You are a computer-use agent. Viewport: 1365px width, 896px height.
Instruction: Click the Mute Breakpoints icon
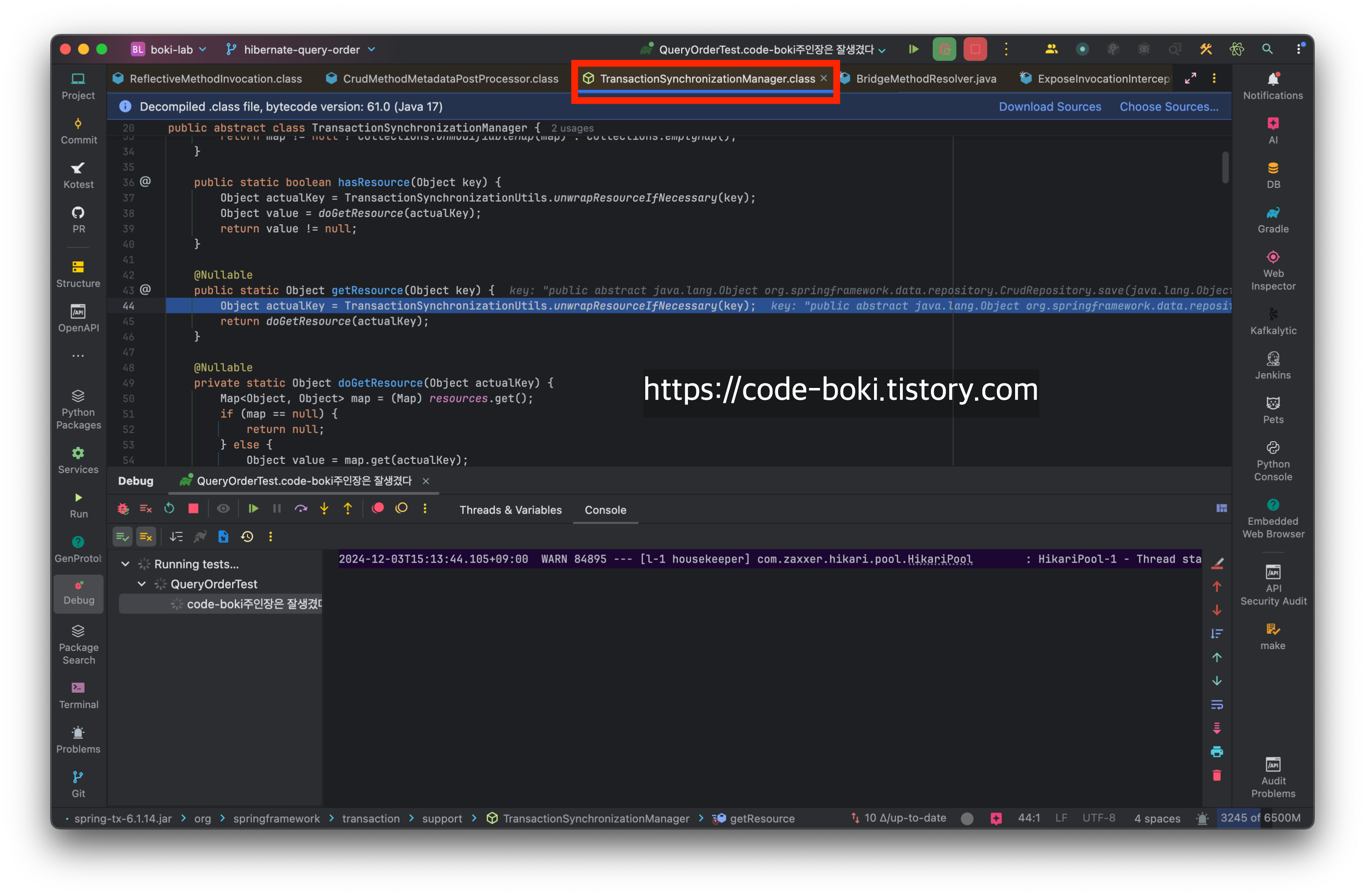[x=401, y=508]
